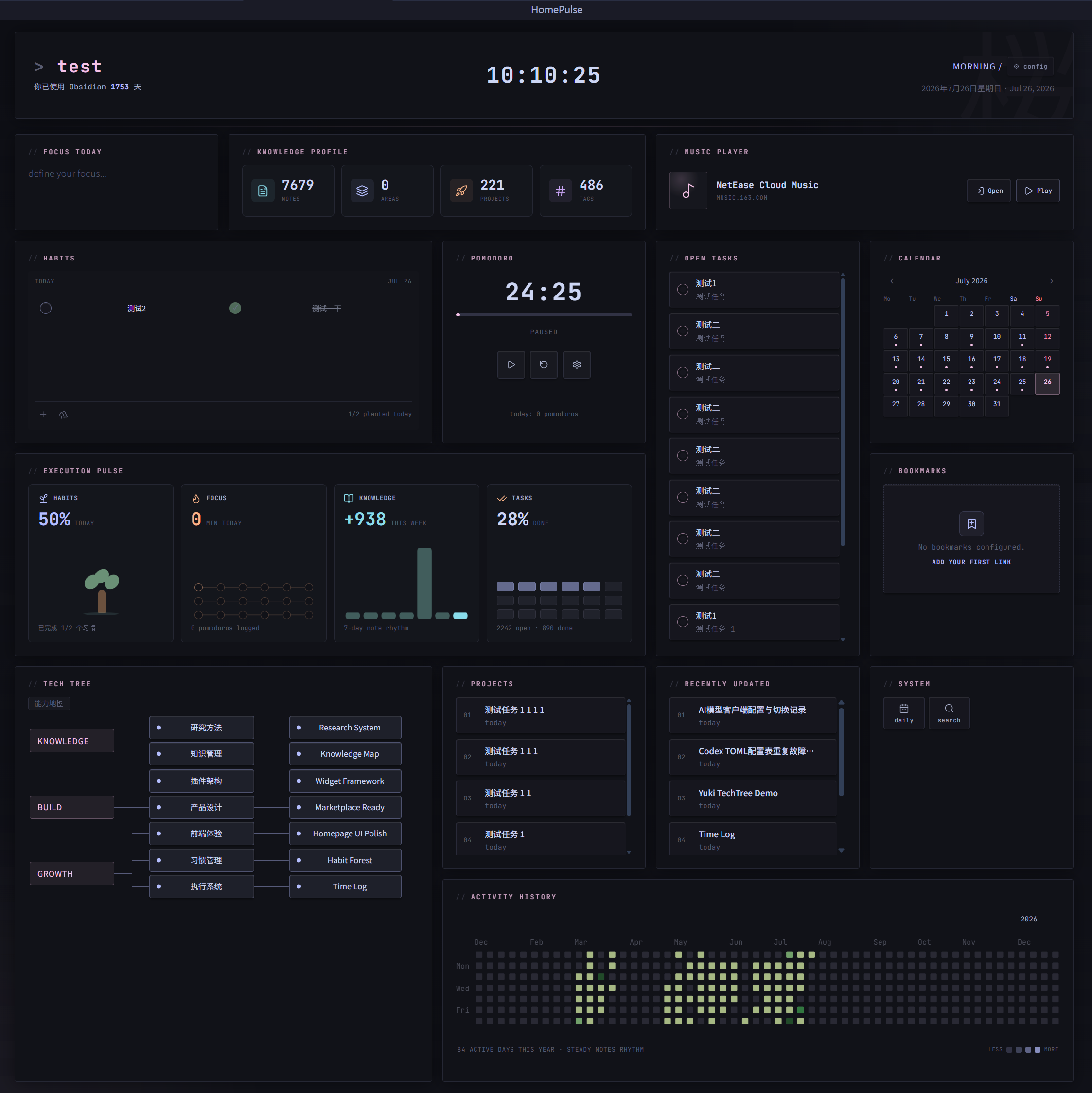Select the BUILD tech tree node
Viewport: 1092px width, 1093px height.
[72, 807]
